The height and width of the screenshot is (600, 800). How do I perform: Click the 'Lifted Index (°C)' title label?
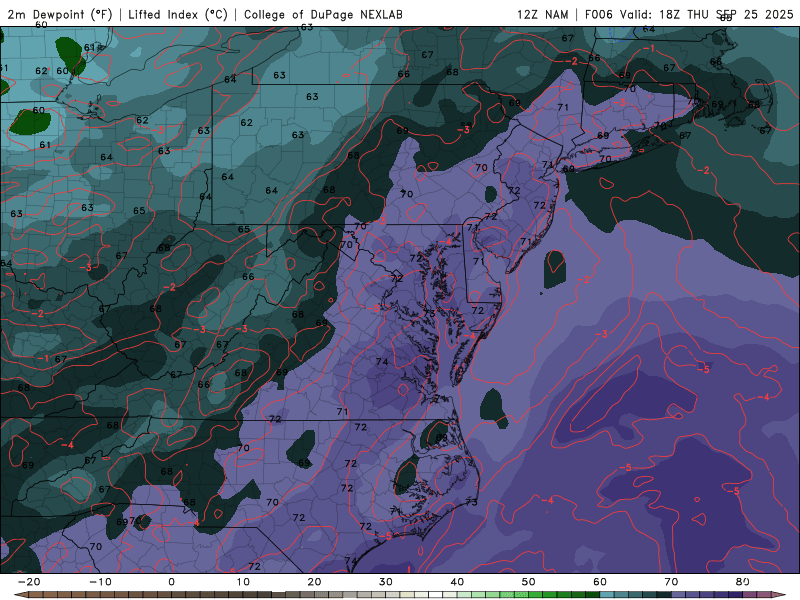178,15
